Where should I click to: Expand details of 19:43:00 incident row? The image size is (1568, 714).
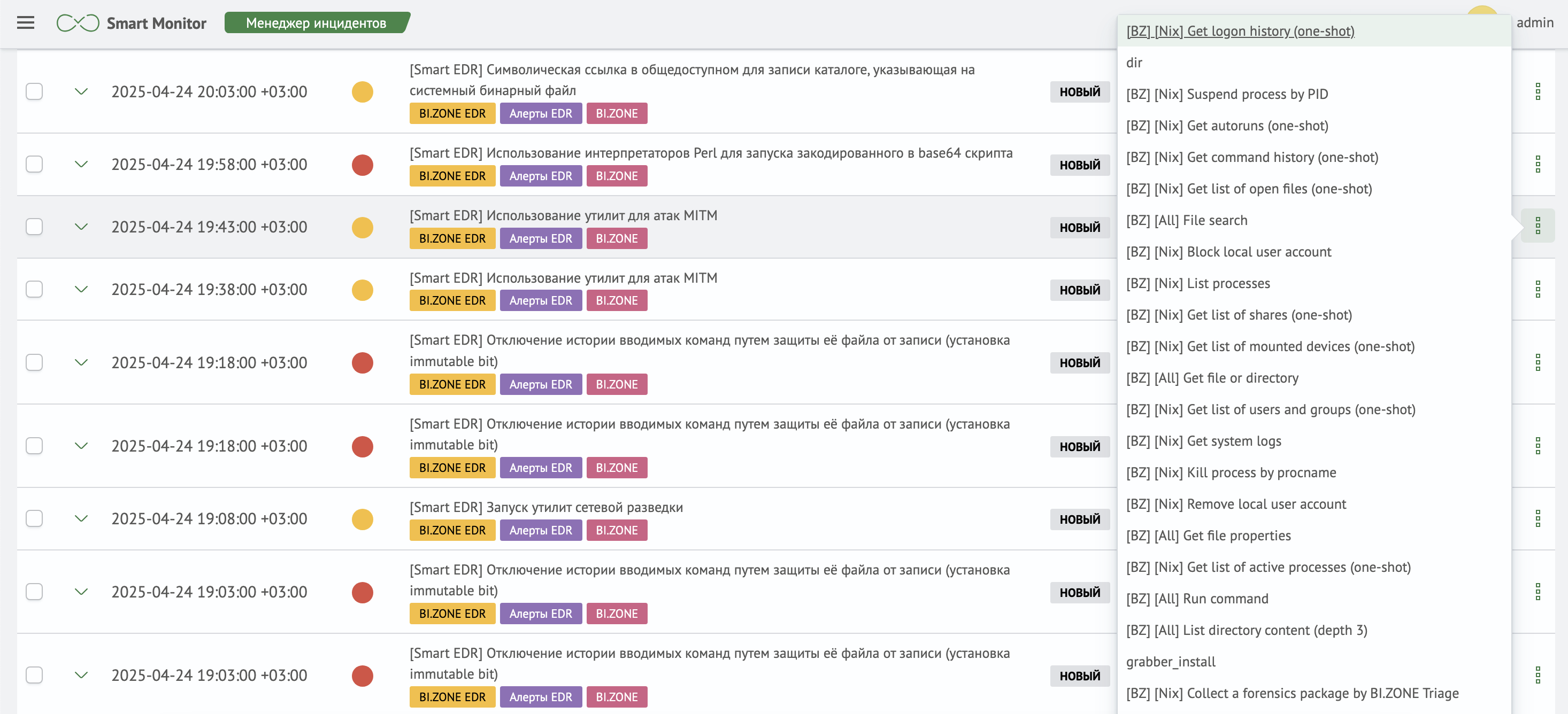tap(81, 227)
